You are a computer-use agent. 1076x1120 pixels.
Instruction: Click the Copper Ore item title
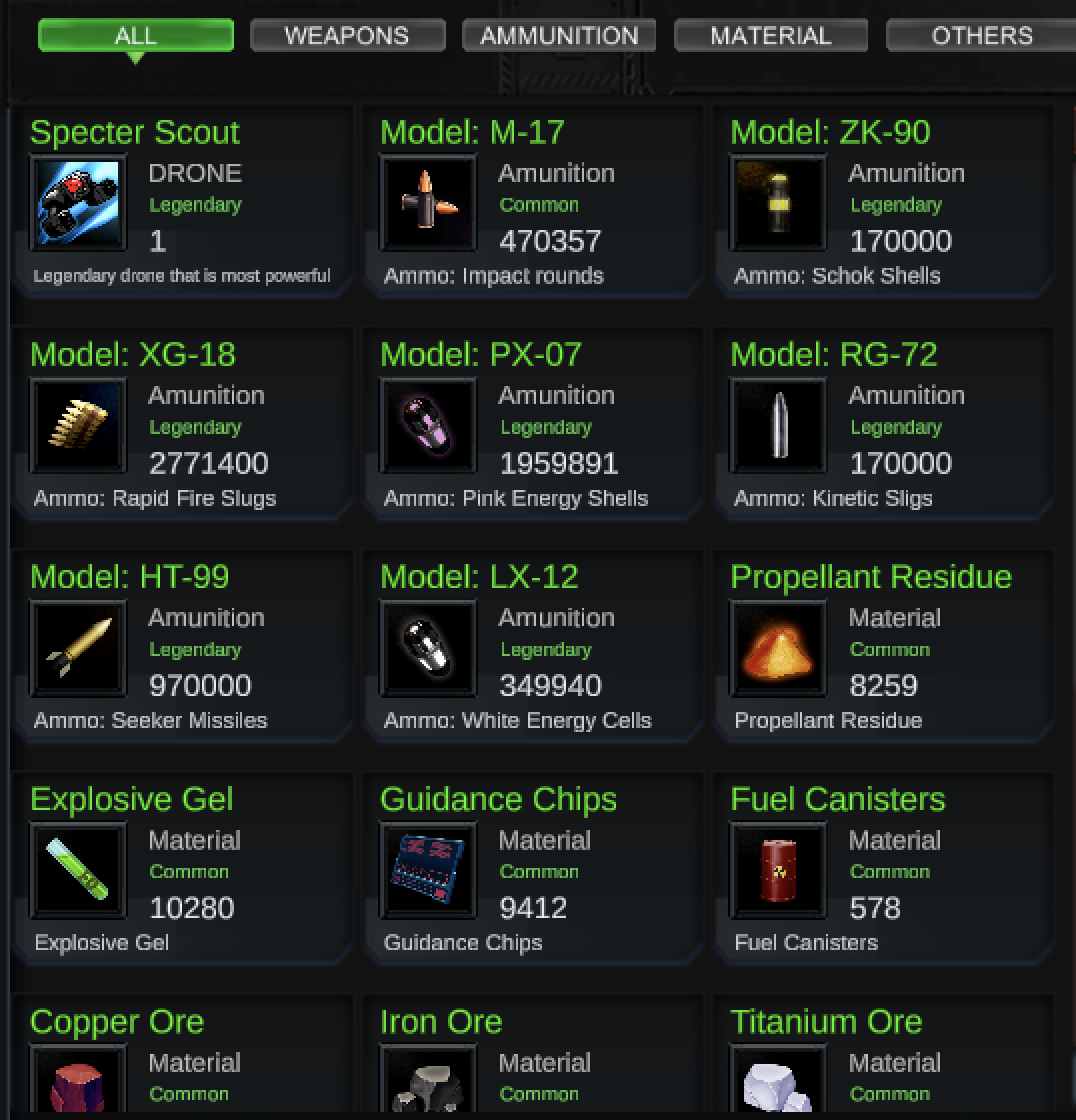tap(117, 1021)
